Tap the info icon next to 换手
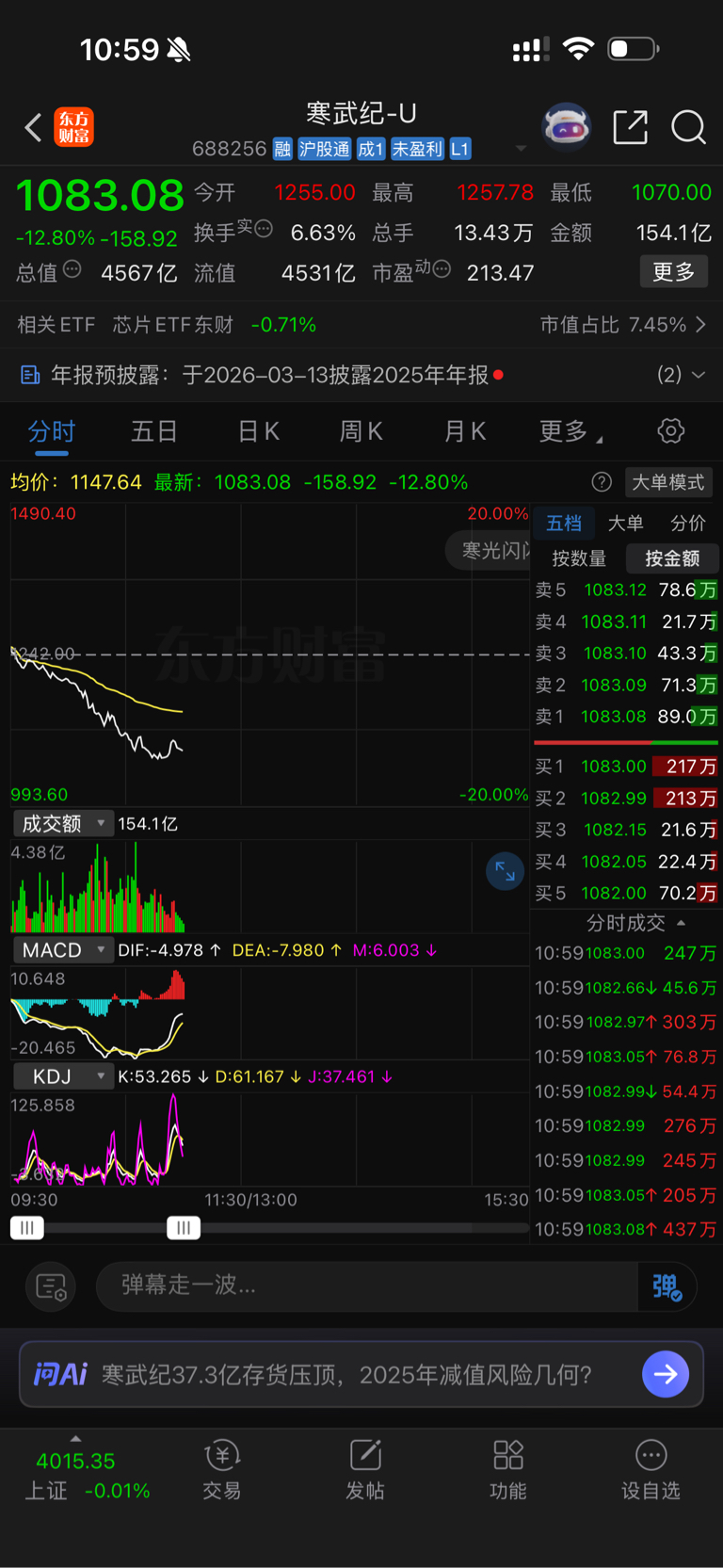 pos(264,228)
